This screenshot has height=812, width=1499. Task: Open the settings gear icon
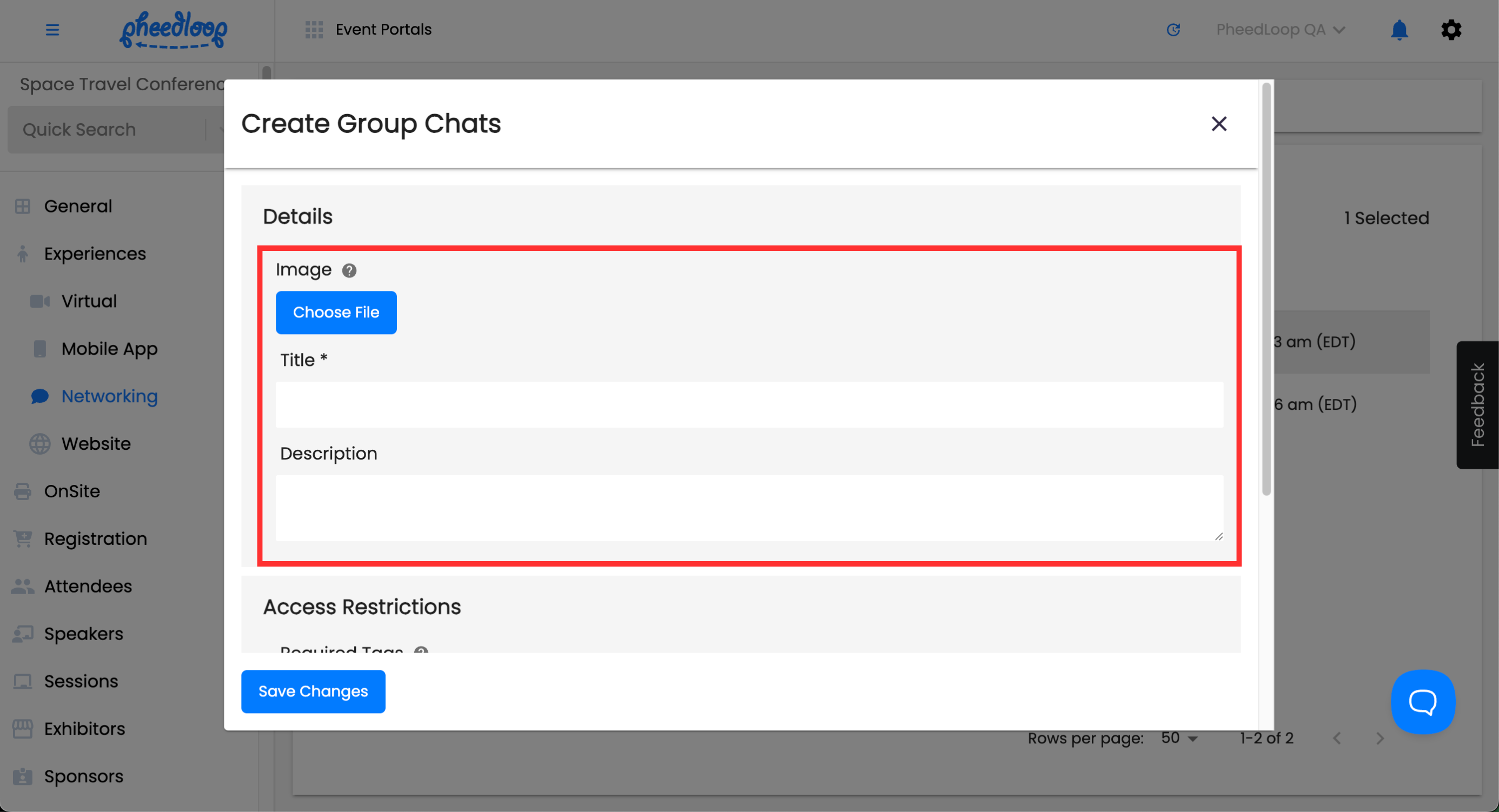1451,30
